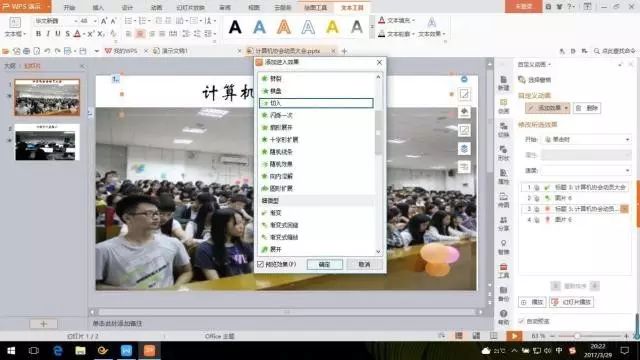
Task: Toggle Bold formatting
Action: click(x=38, y=34)
